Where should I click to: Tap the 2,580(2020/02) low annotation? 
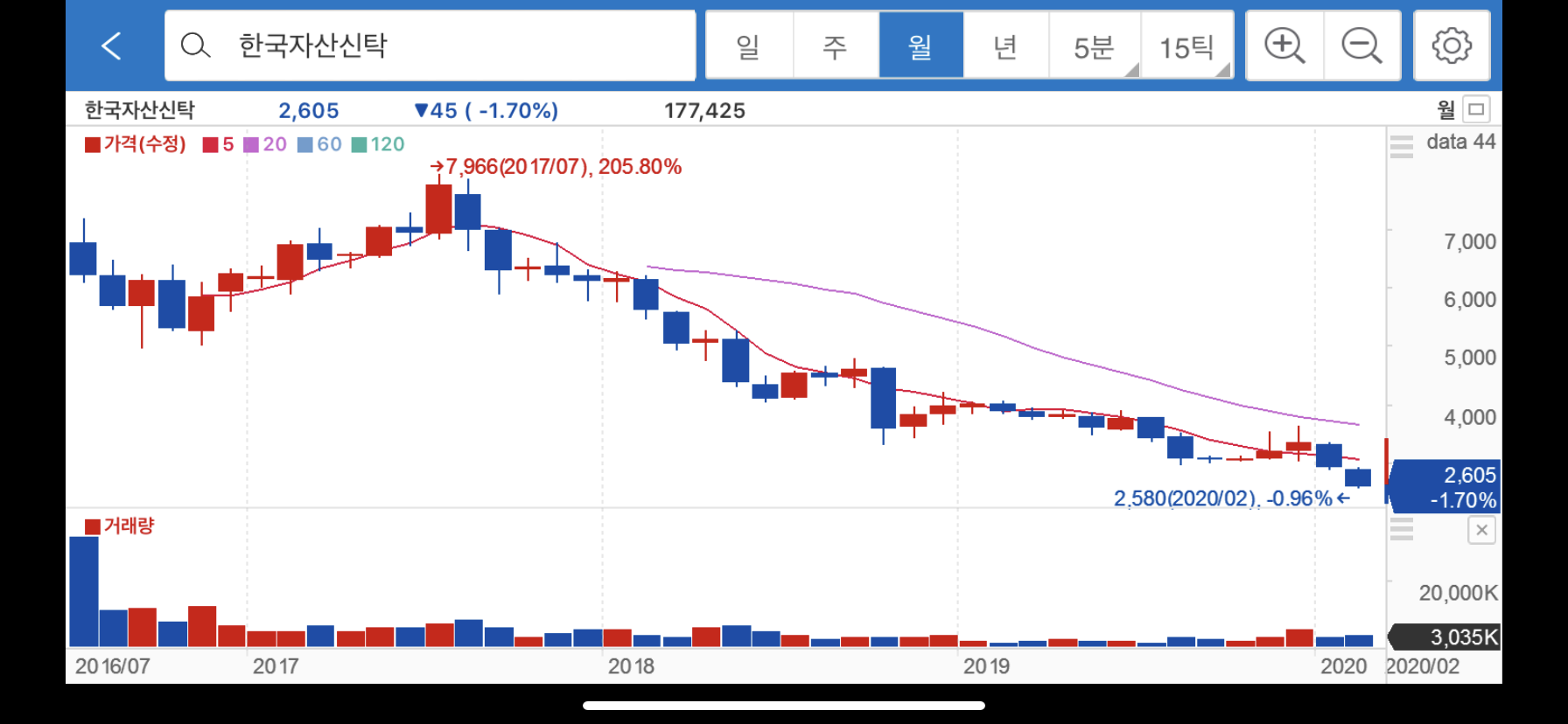click(1232, 498)
